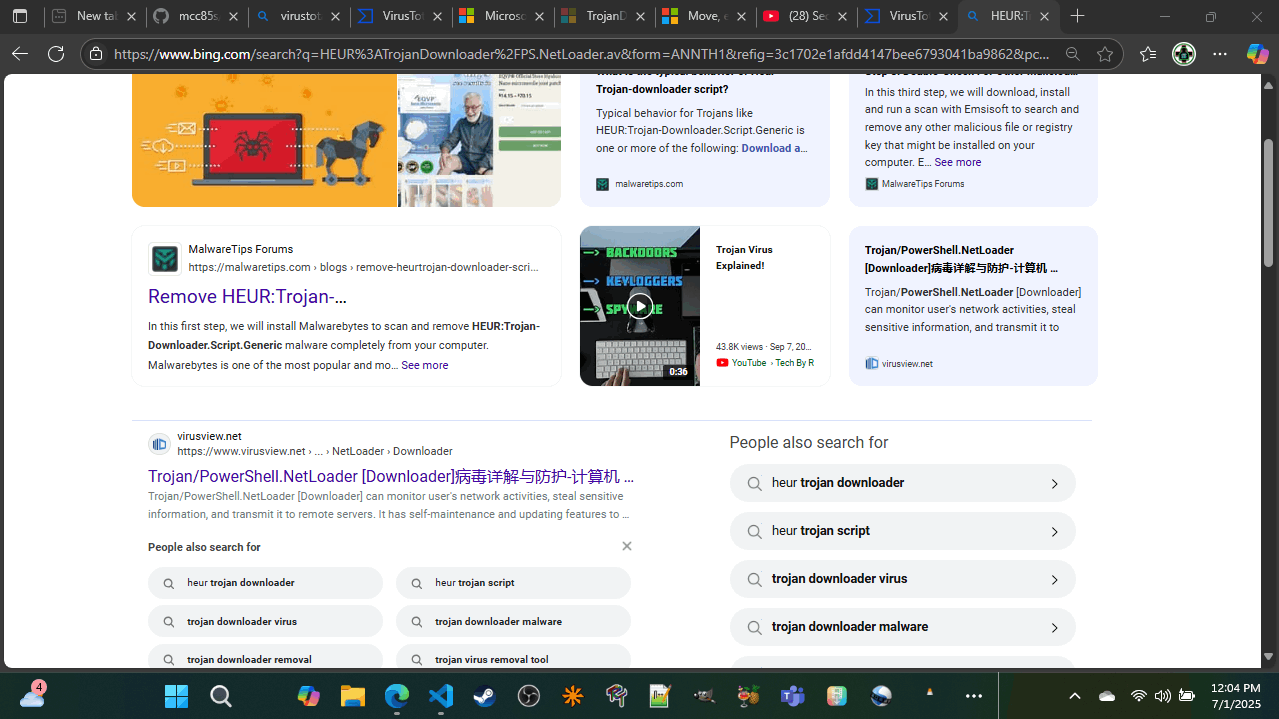Play the Trojan Virus Explained YouTube video
1279x719 pixels.
coord(639,305)
